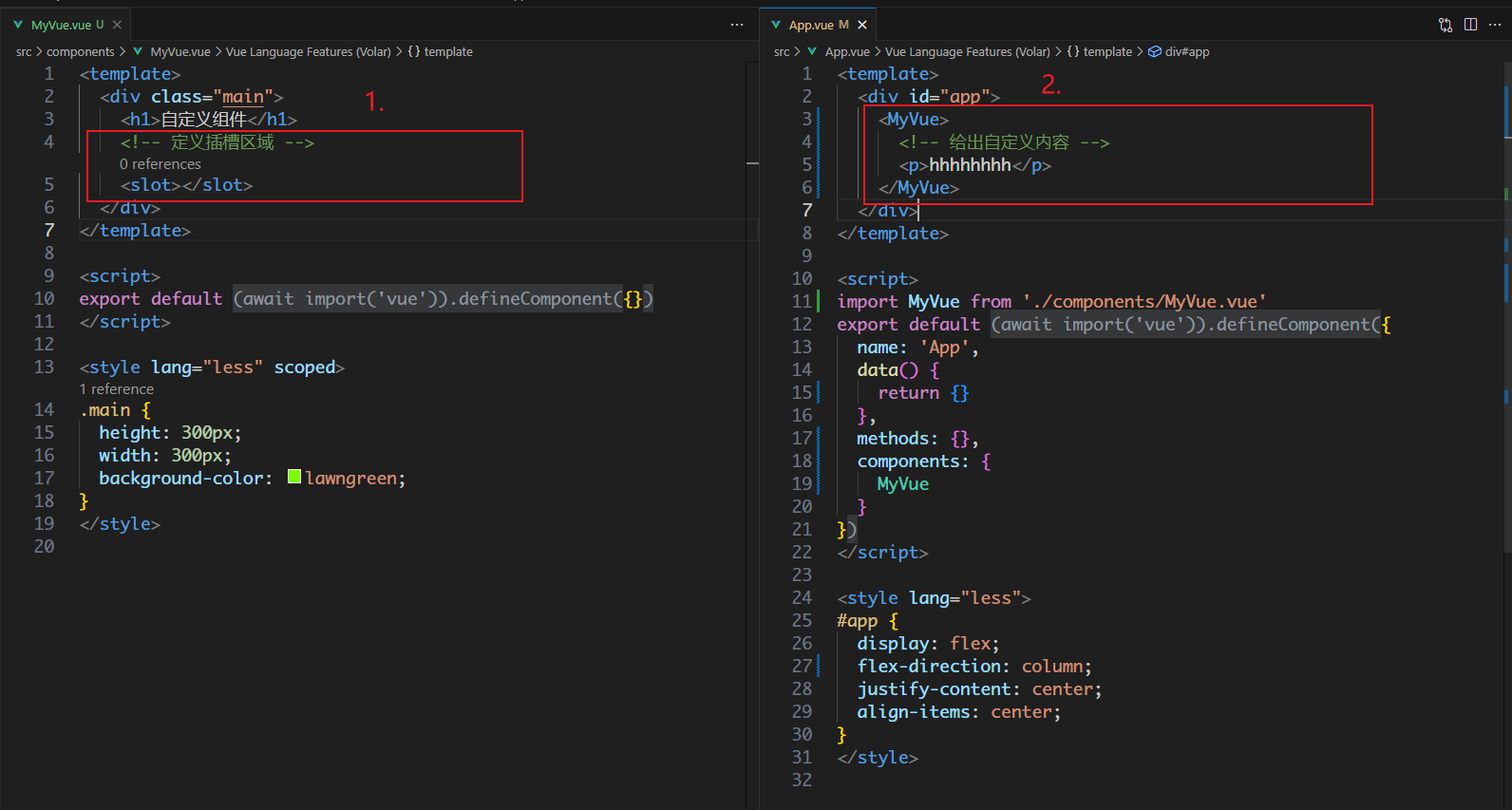Close the App.vue editor tab

point(862,25)
